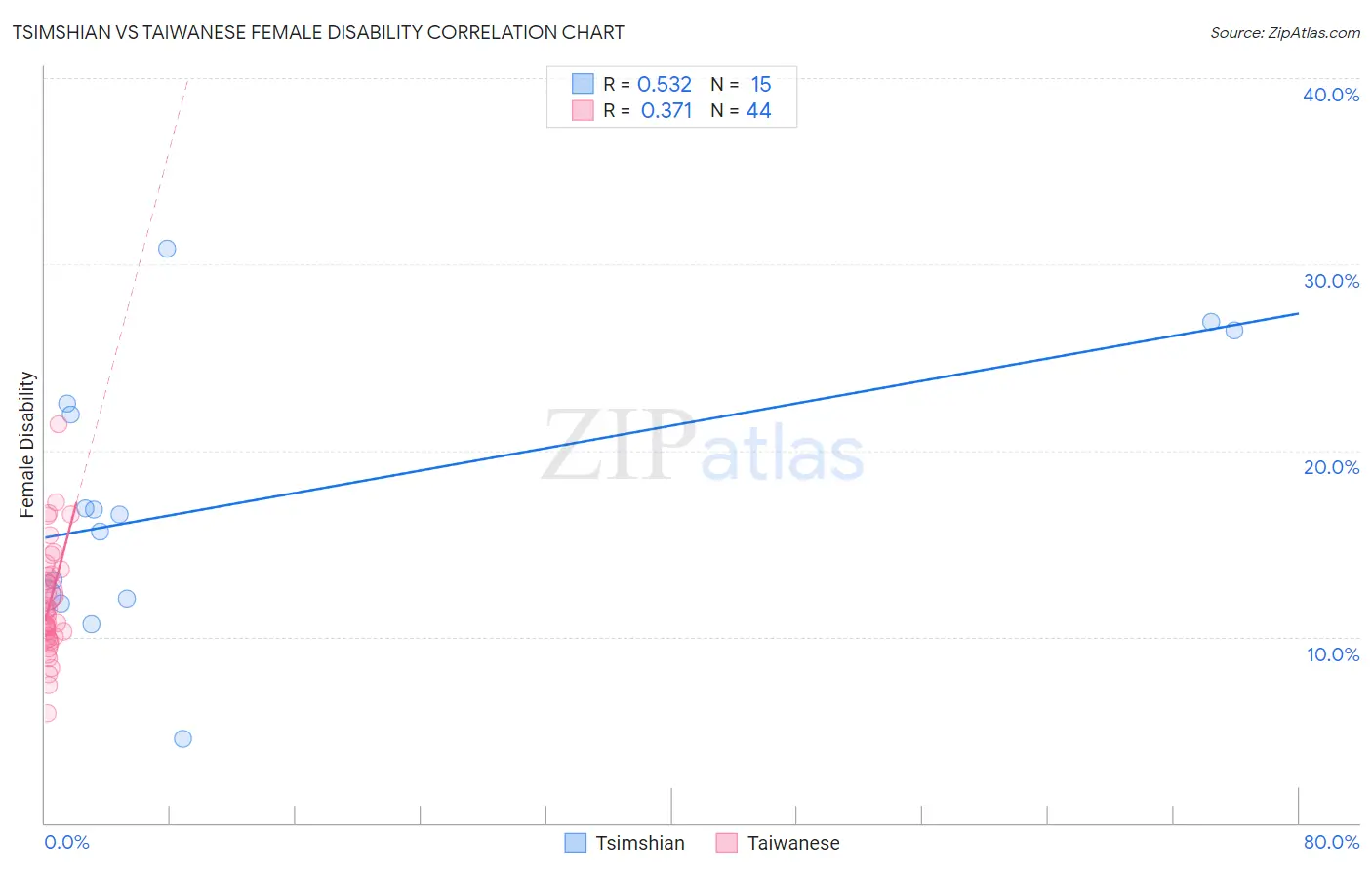
Task: Click the highest Tsimshian point near 31%
Action: [167, 249]
